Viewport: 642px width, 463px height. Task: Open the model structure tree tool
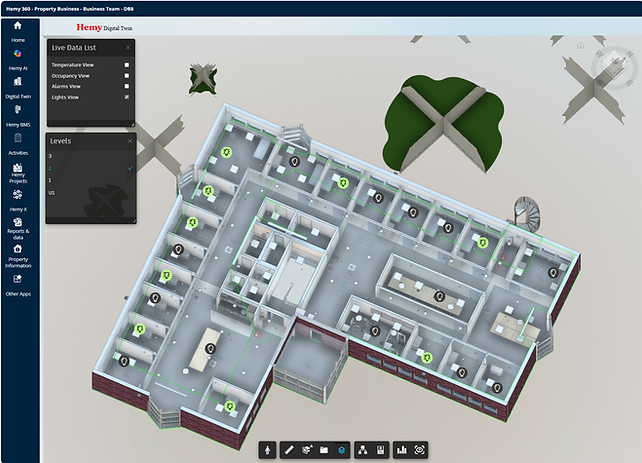coord(363,450)
